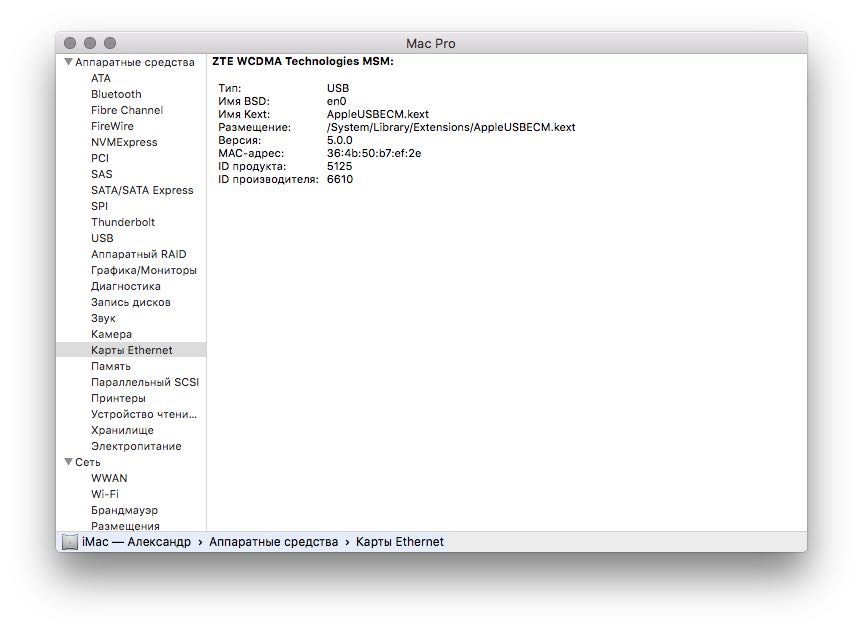Click the BSD name value en0
This screenshot has width=863, height=632.
coord(336,101)
